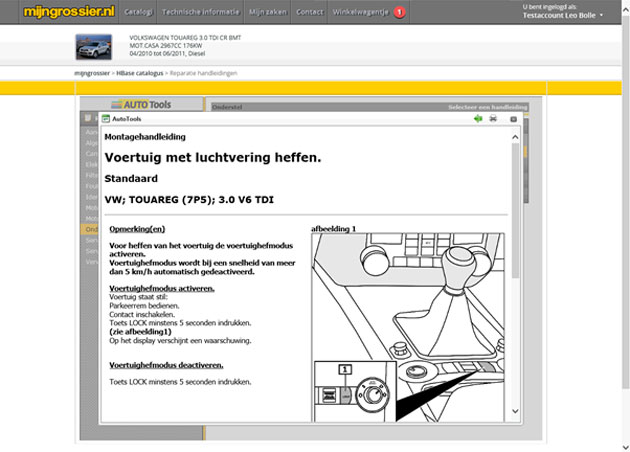This screenshot has width=630, height=452.
Task: Click Reparatie handleidingen breadcrumb
Action: click(x=203, y=73)
